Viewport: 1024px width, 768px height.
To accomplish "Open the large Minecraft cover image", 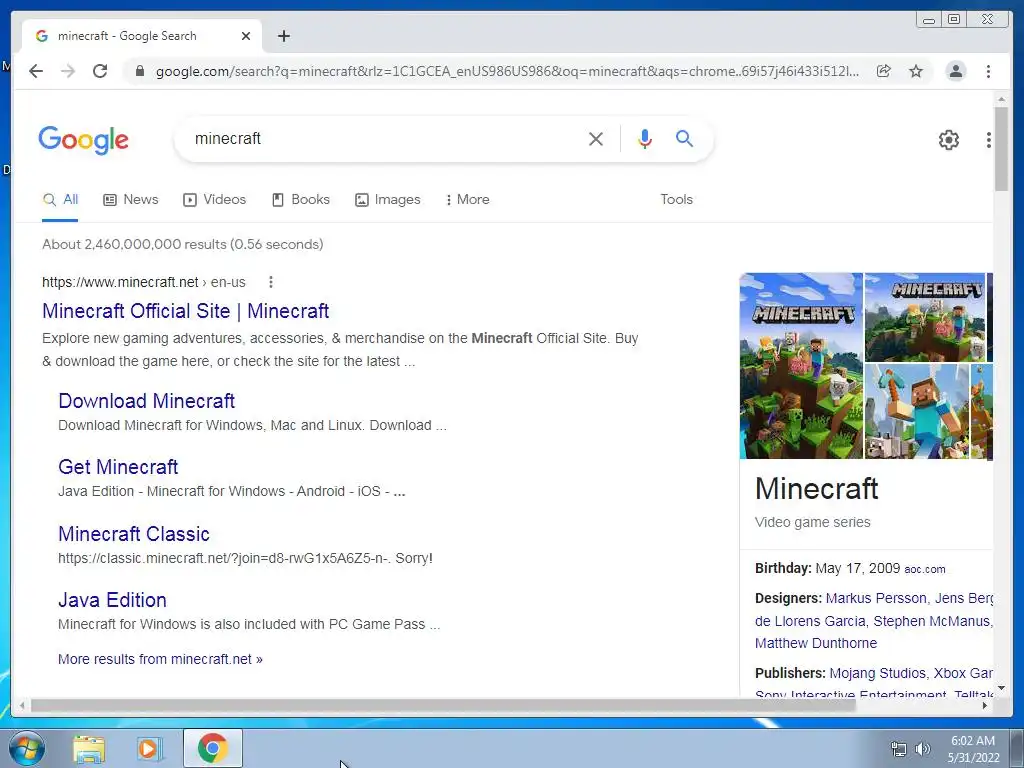I will click(801, 366).
